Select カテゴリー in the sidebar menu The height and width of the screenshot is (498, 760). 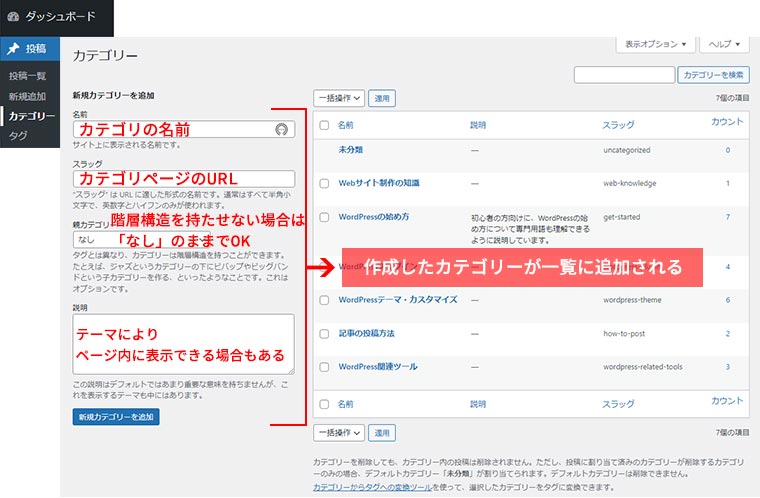(x=32, y=116)
